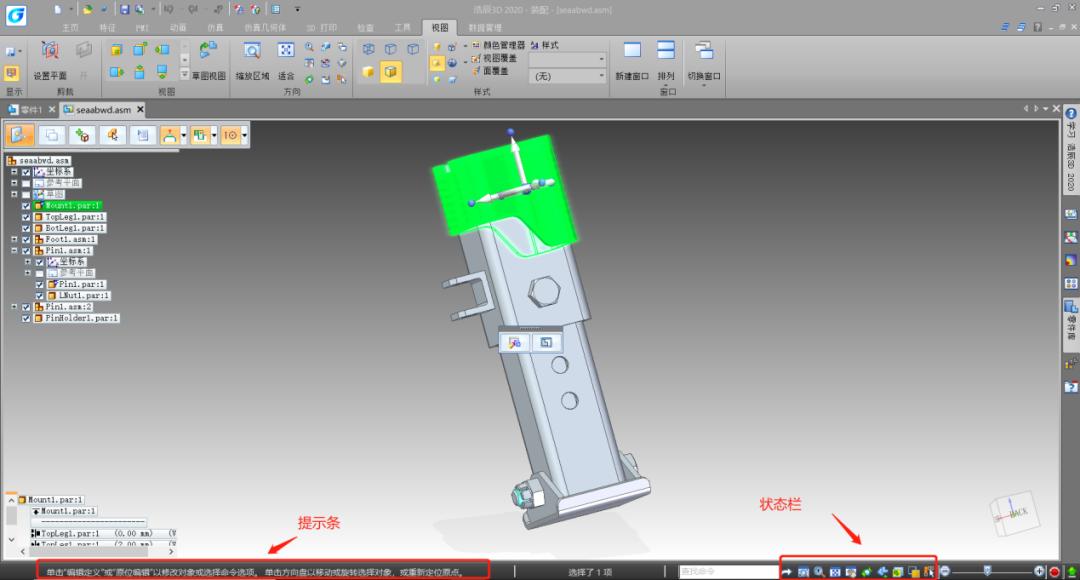Collapse the Pin1.asm:1 tree node

click(x=14, y=251)
